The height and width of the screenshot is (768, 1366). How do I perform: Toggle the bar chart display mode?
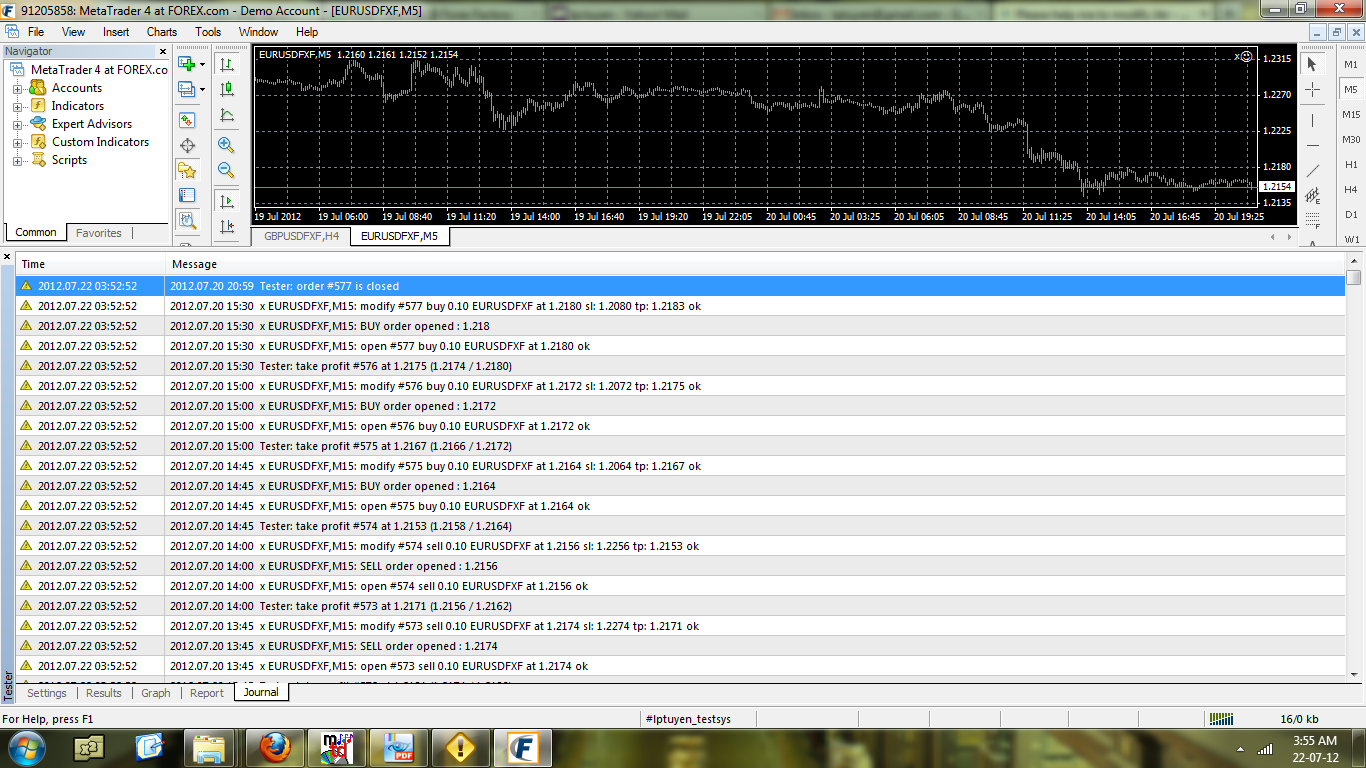(x=227, y=64)
